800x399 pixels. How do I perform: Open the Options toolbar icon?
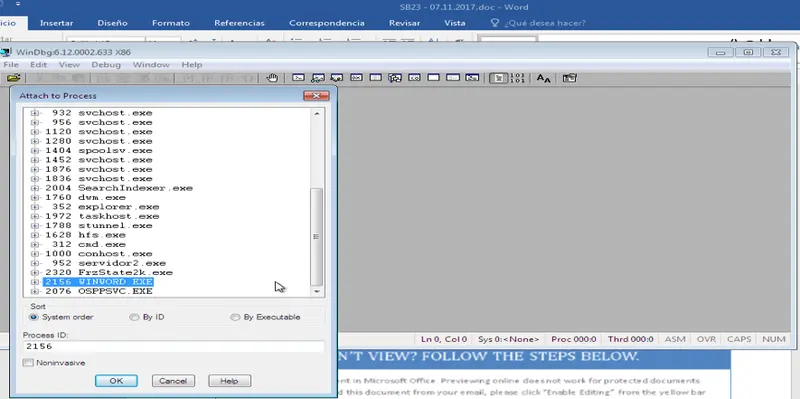tap(569, 78)
